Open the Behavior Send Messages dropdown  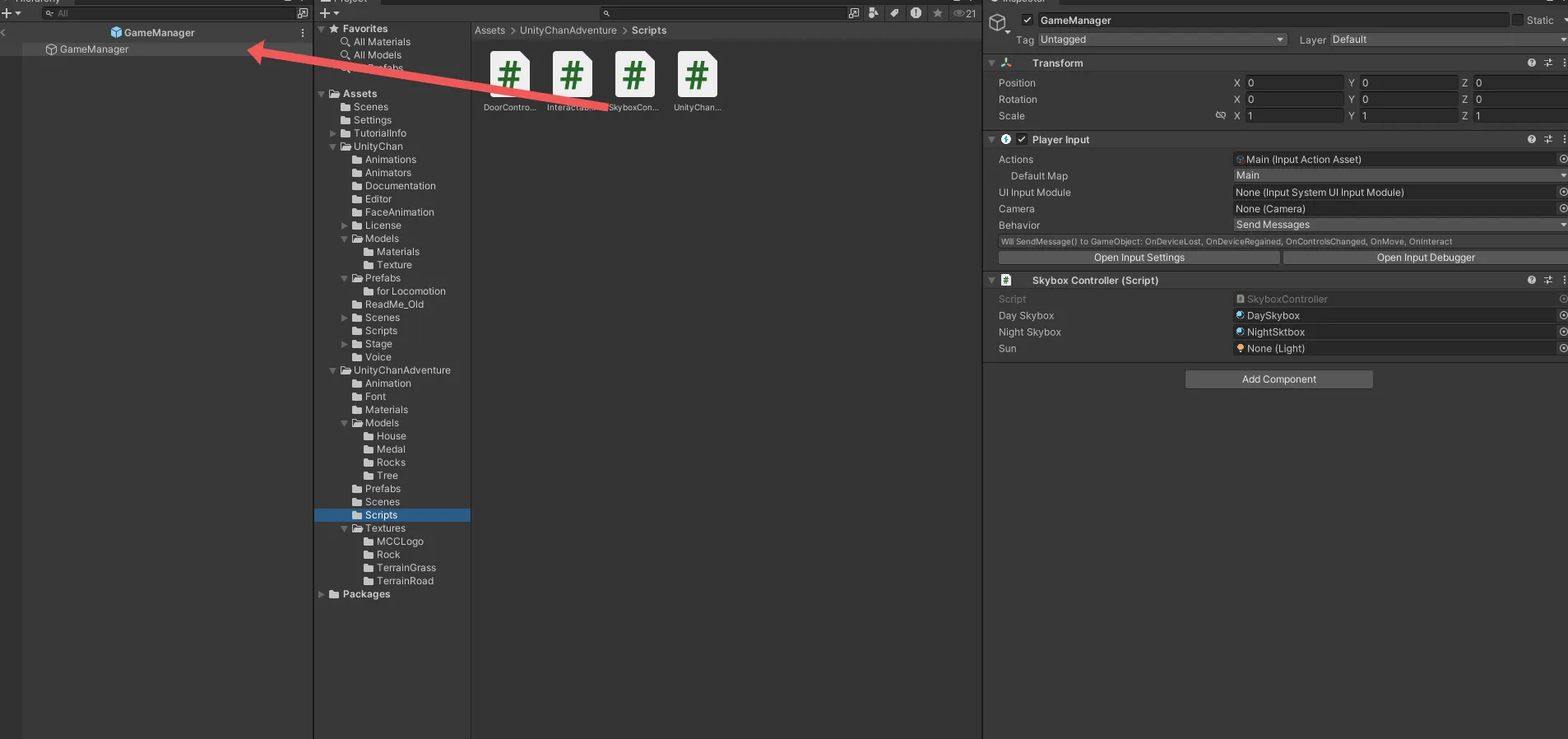point(1399,225)
